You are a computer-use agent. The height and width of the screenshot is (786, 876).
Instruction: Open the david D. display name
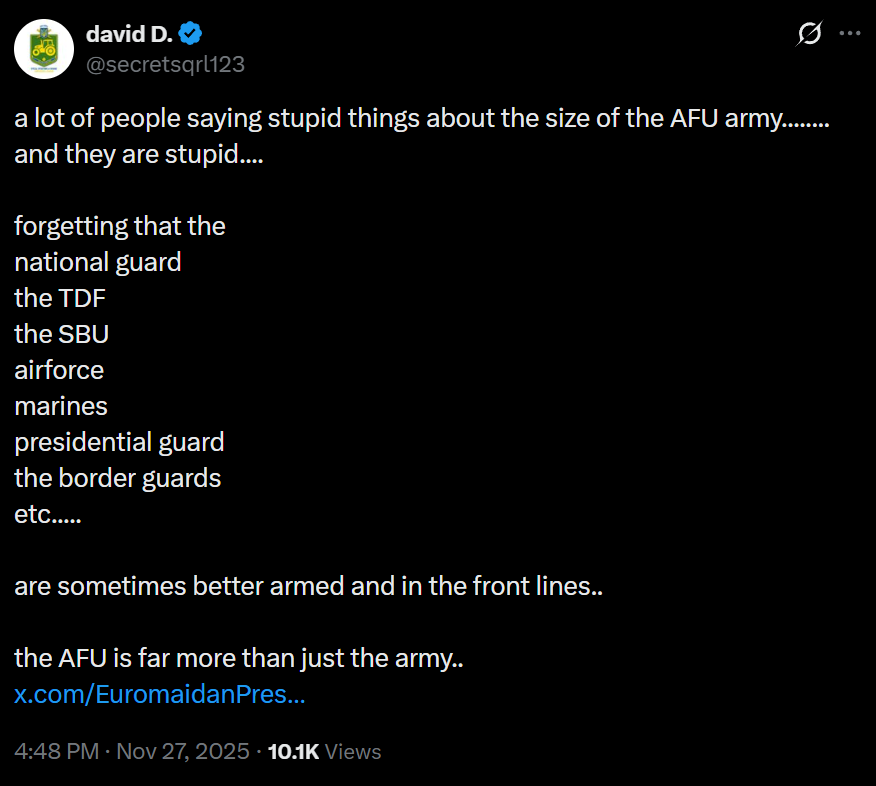(x=129, y=35)
